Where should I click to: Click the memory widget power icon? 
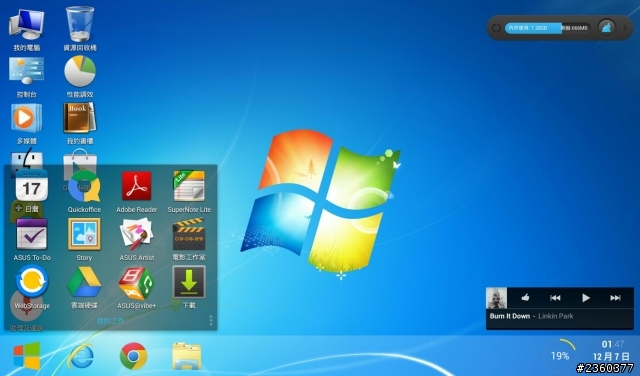[x=496, y=28]
